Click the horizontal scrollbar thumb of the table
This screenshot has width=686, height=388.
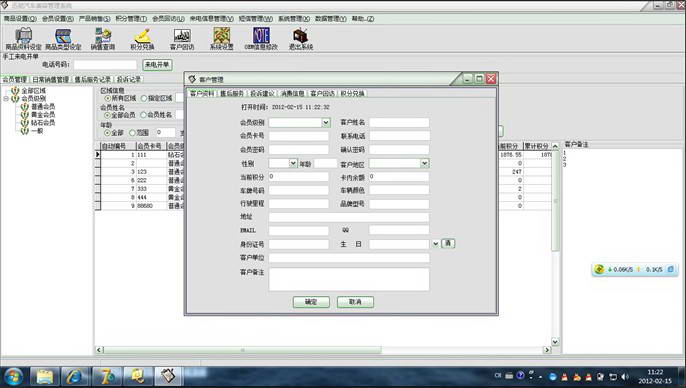(x=242, y=350)
